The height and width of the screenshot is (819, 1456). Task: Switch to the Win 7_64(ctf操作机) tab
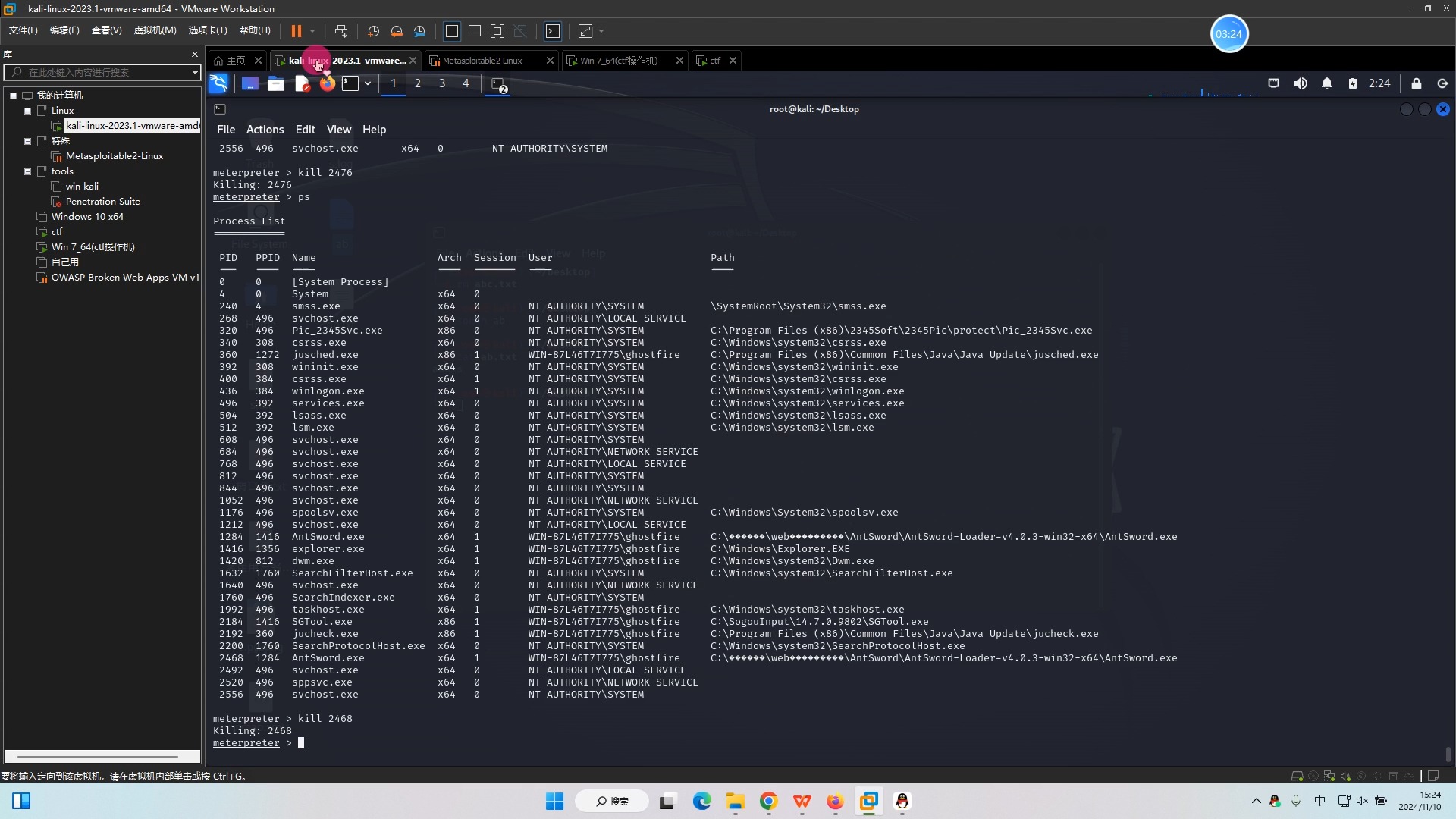pyautogui.click(x=618, y=61)
